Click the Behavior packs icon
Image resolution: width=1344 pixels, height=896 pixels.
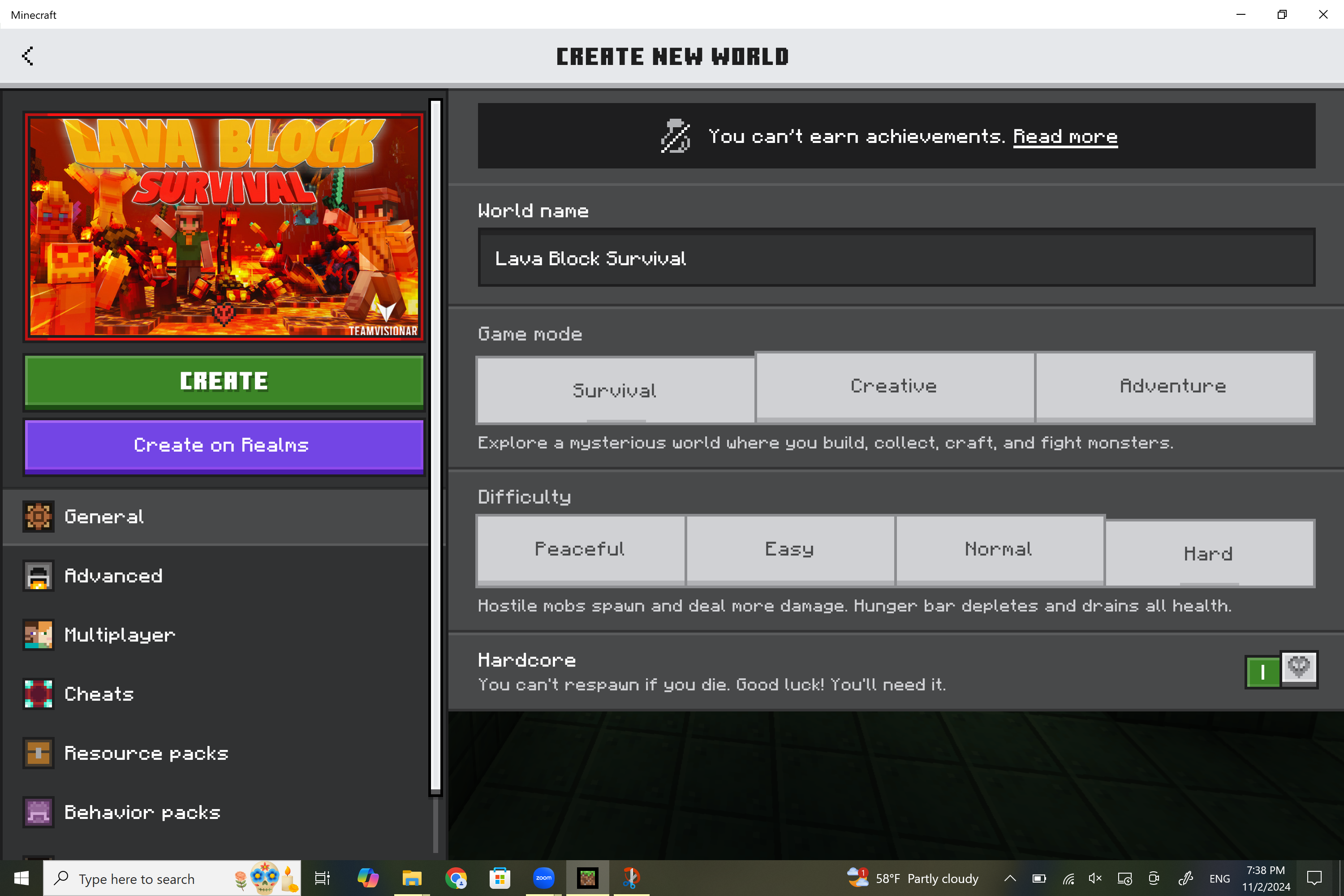tap(38, 812)
